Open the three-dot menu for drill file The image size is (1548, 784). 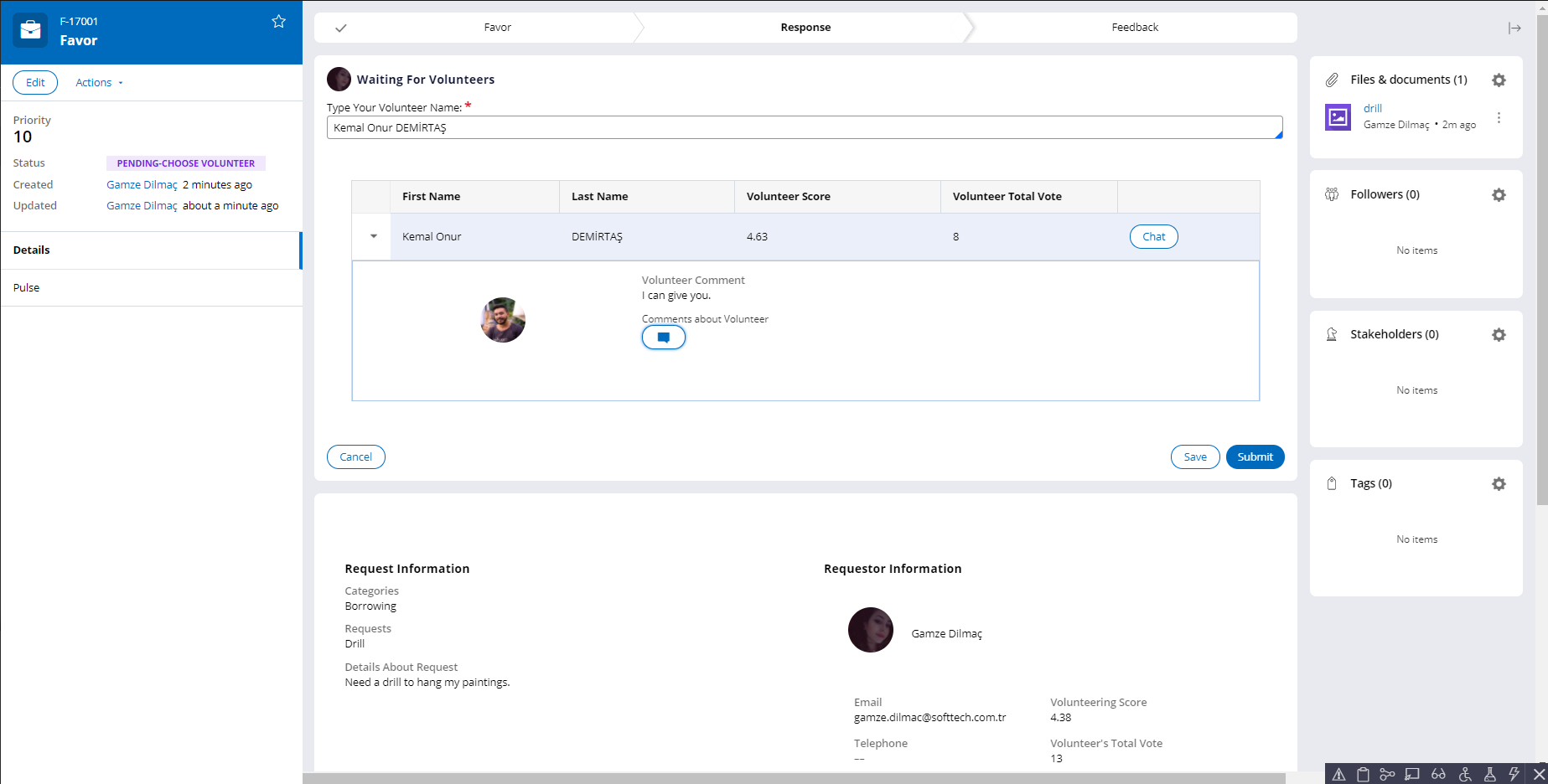click(x=1499, y=118)
